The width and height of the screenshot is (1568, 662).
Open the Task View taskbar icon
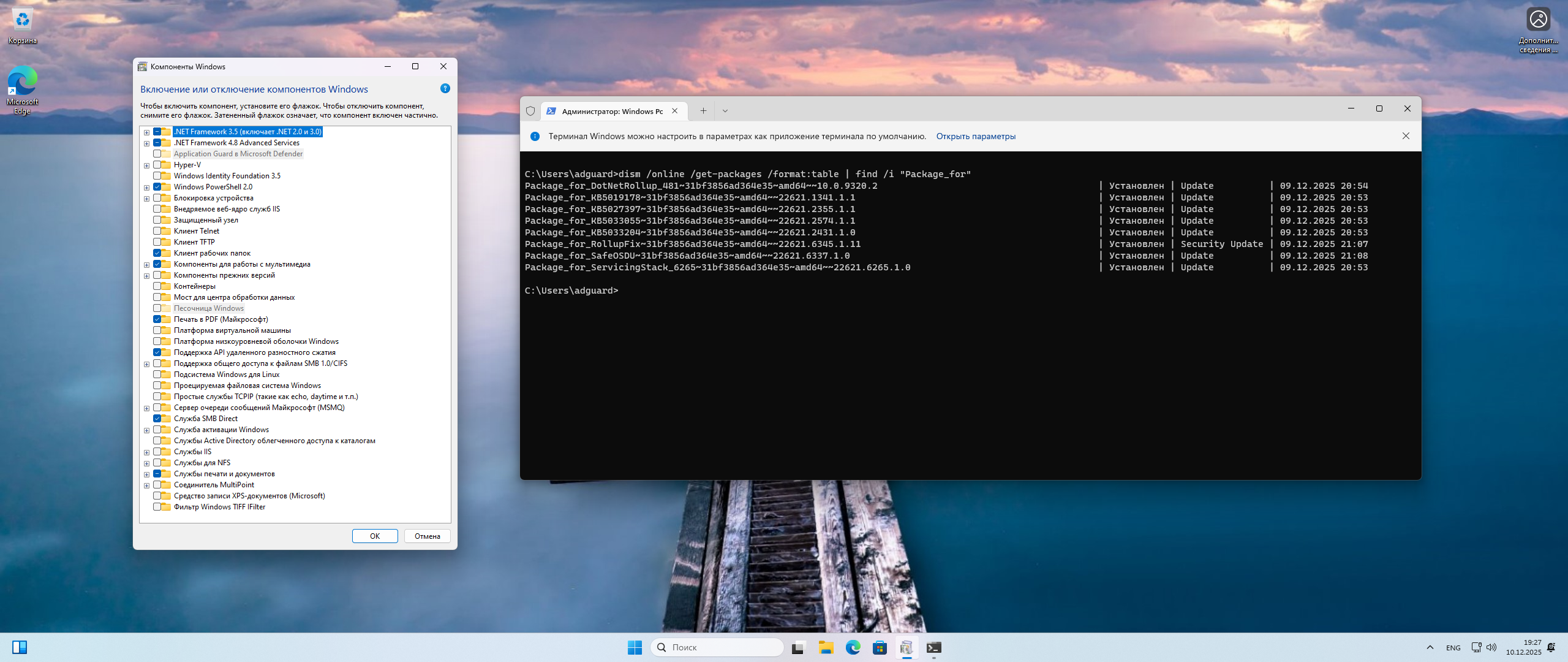(798, 647)
